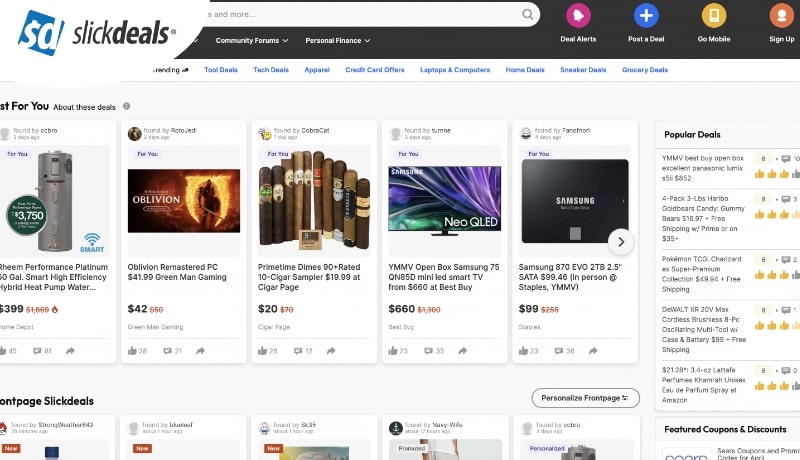Open Deal Alerts bell icon
The height and width of the screenshot is (460, 800).
(578, 15)
